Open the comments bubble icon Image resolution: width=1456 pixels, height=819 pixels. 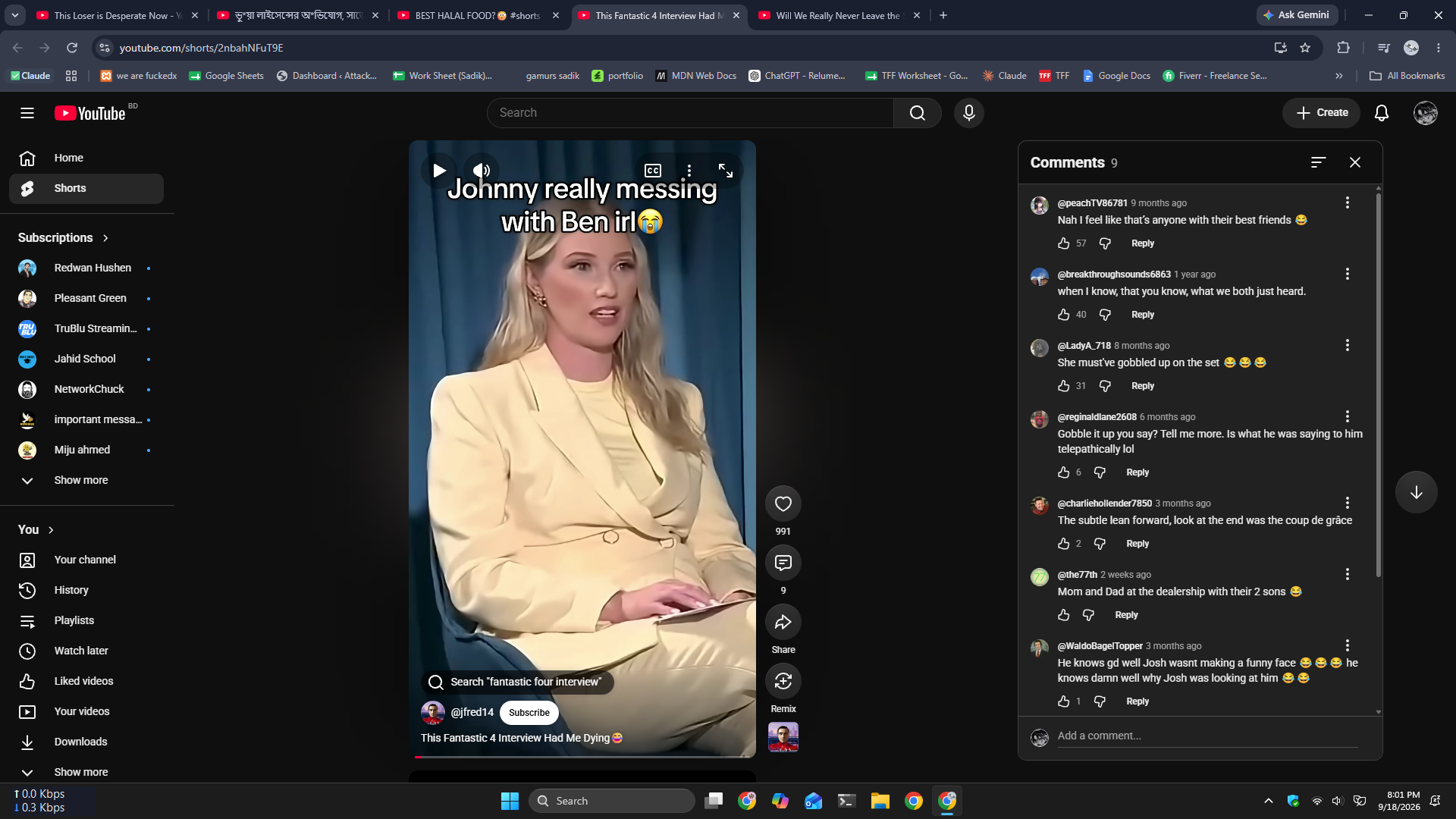tap(783, 563)
